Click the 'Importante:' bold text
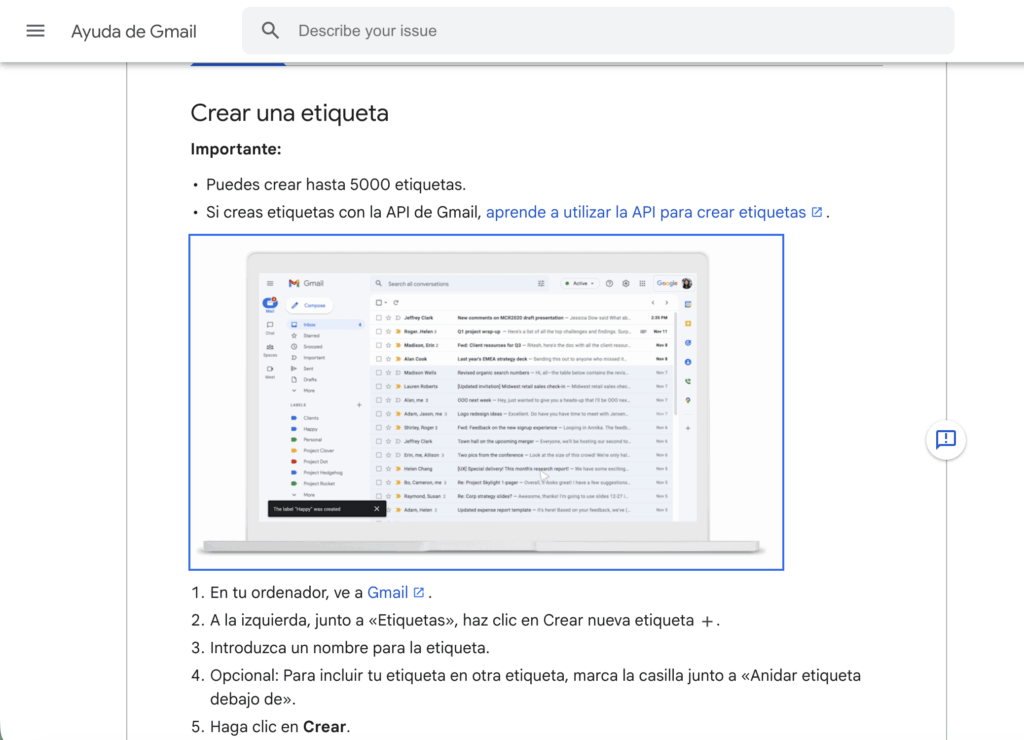 236,149
